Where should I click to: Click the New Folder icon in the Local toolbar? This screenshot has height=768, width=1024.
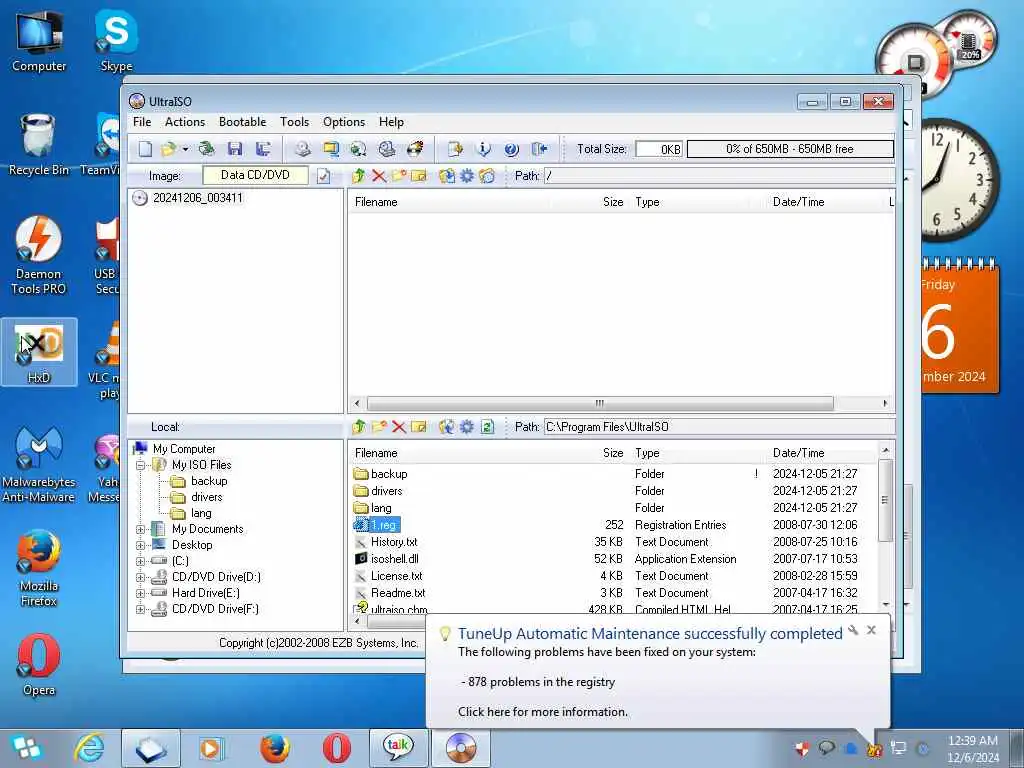(379, 427)
